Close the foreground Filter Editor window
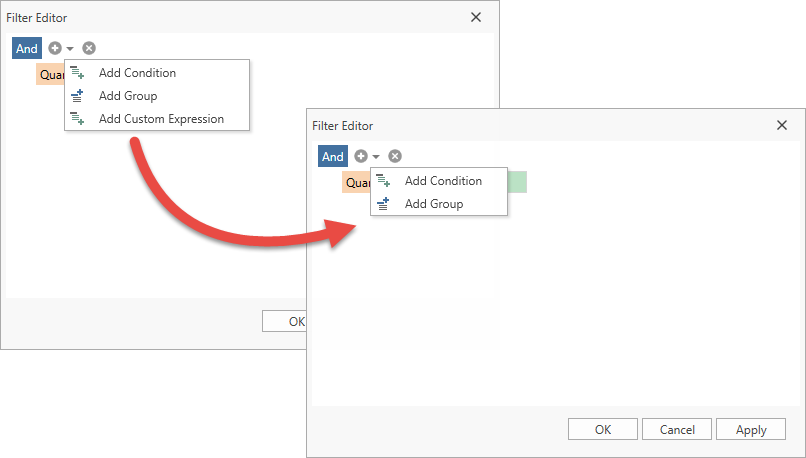Screen dimensions: 806x458 (x=782, y=125)
